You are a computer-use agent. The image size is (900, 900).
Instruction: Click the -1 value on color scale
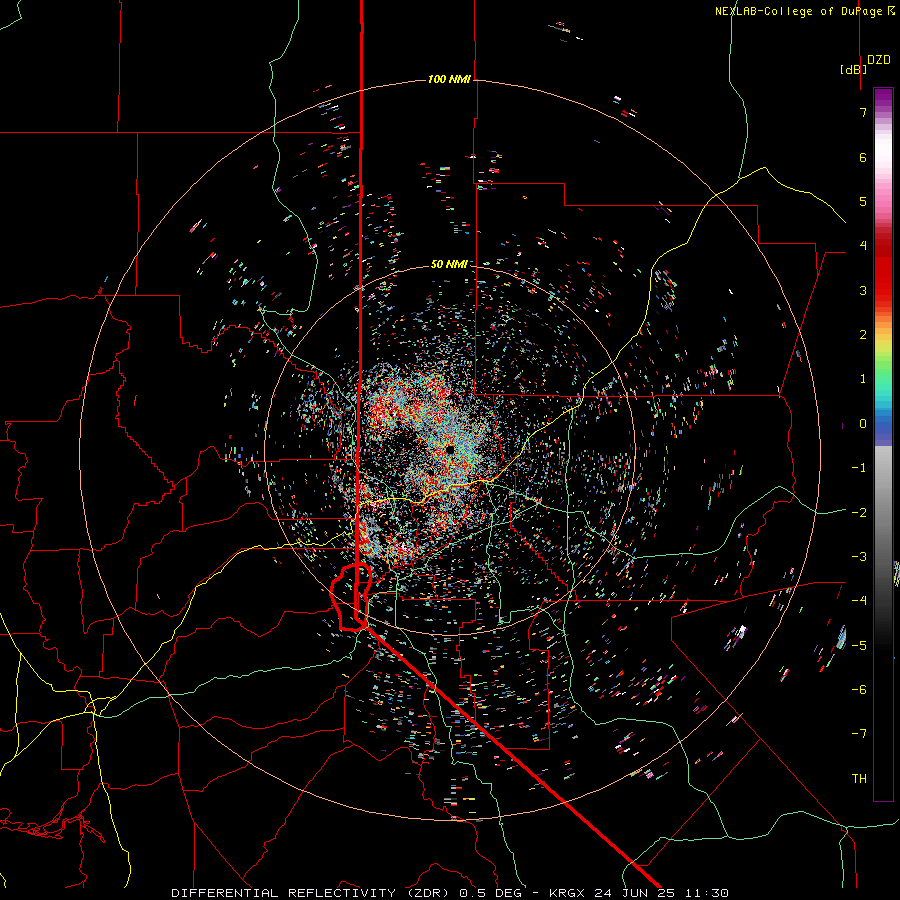point(859,468)
